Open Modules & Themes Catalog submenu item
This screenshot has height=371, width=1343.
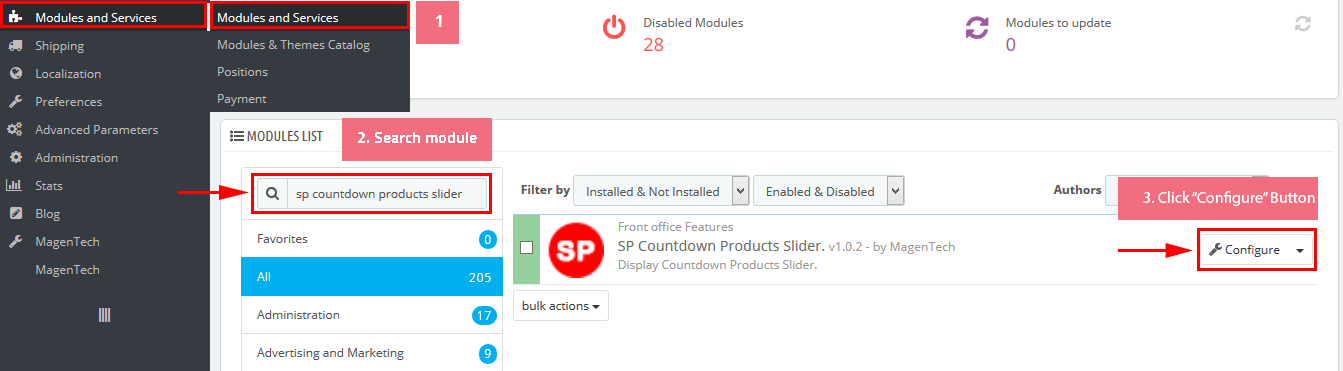click(x=293, y=45)
